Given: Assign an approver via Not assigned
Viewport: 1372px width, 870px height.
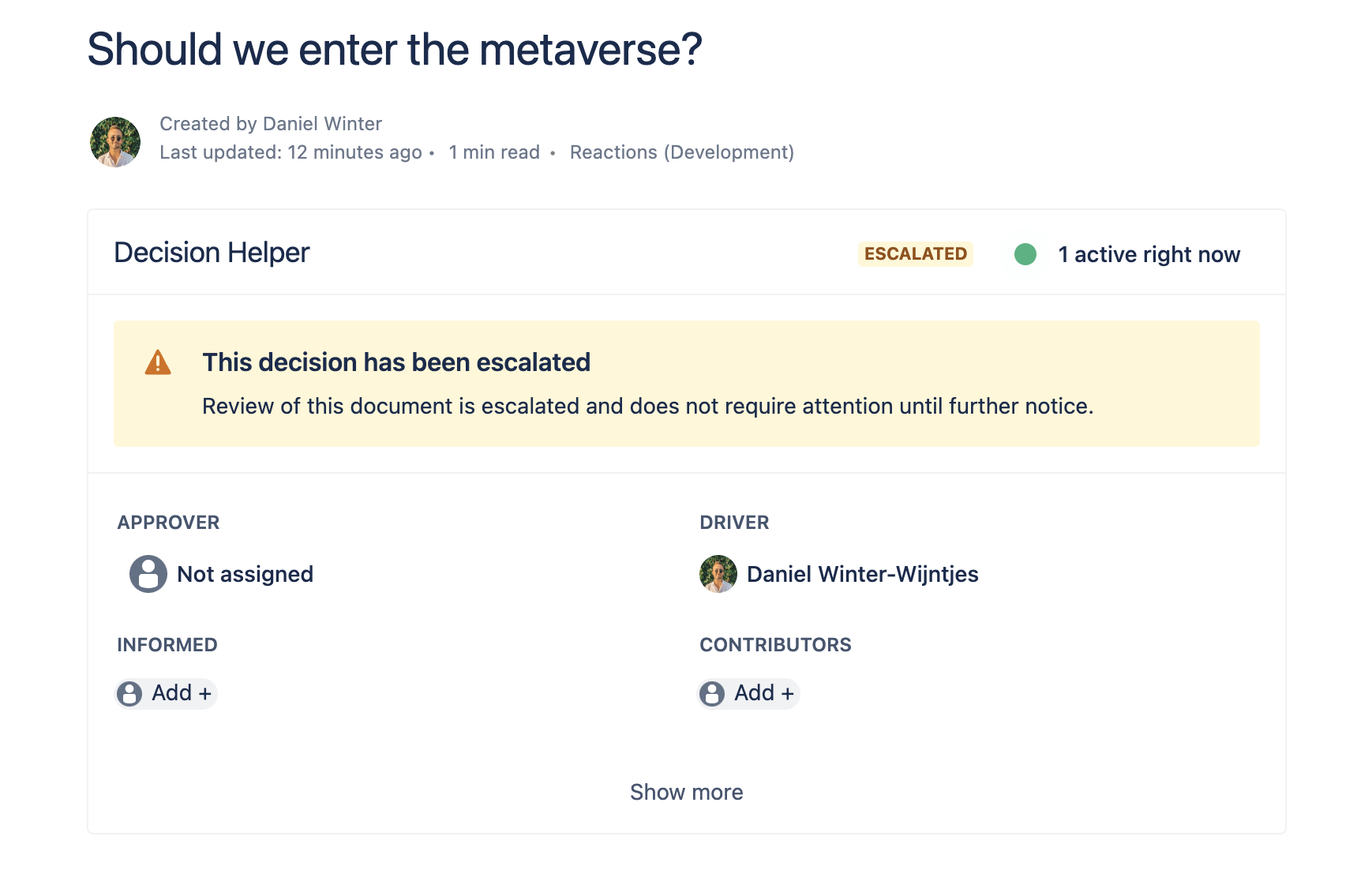Looking at the screenshot, I should click(245, 574).
